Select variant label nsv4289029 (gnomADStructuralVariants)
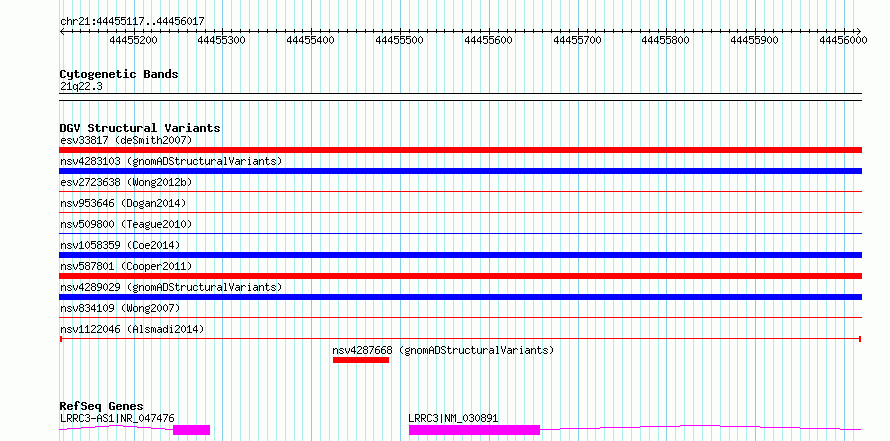The image size is (890, 441). click(x=171, y=287)
